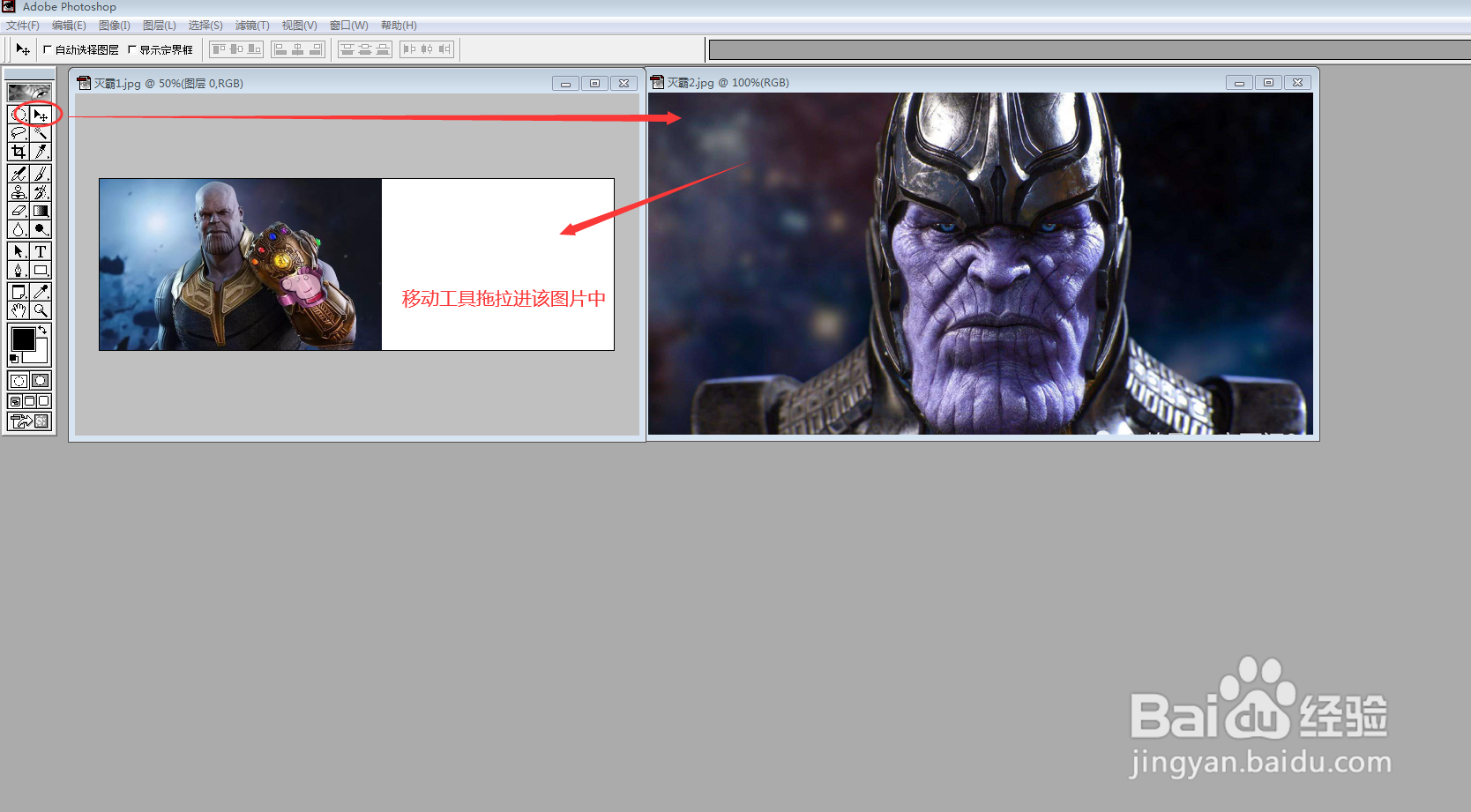The width and height of the screenshot is (1471, 812).
Task: Swap foreground and background colors
Action: pos(42,331)
